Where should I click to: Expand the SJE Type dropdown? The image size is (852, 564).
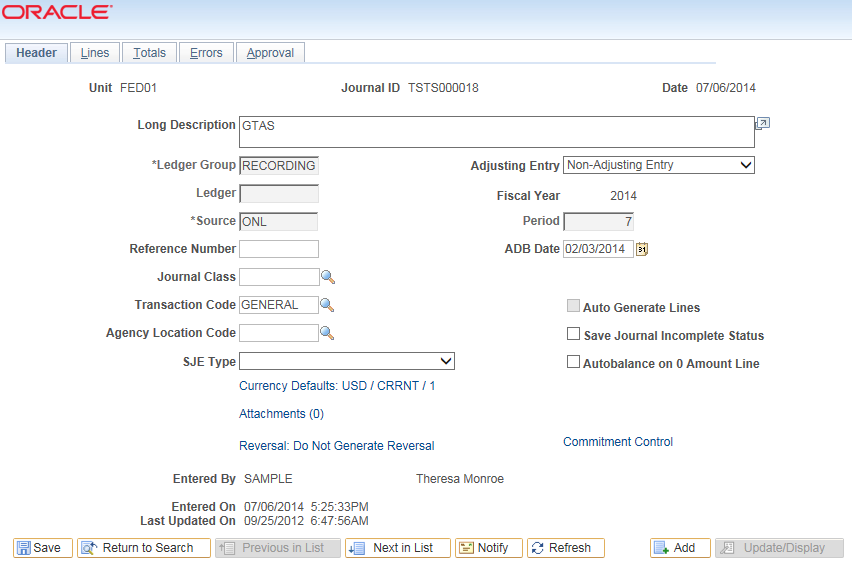point(347,361)
